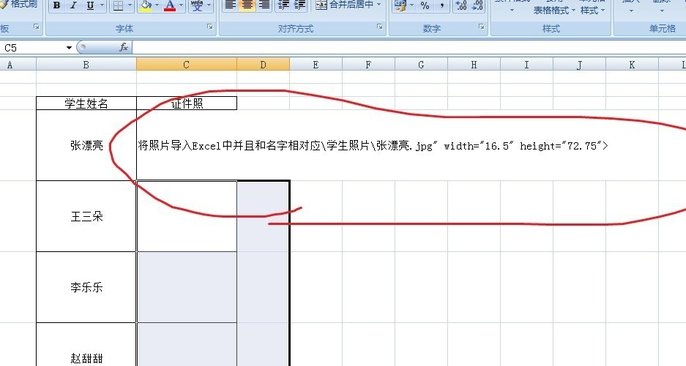686x366 pixels.
Task: Select column K header
Action: (632, 65)
